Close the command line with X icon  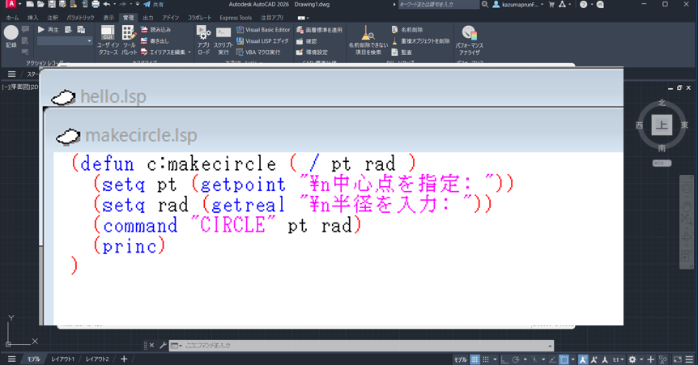[x=152, y=345]
